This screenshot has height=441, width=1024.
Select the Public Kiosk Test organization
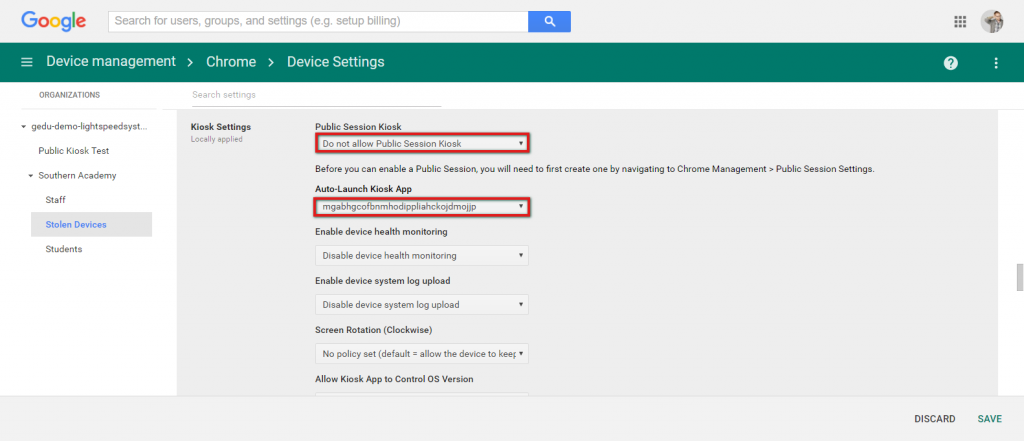pos(74,151)
